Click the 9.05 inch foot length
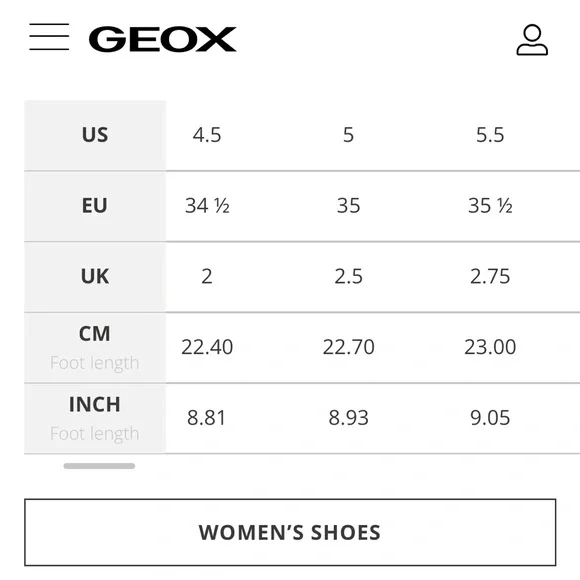The image size is (580, 580). (490, 418)
